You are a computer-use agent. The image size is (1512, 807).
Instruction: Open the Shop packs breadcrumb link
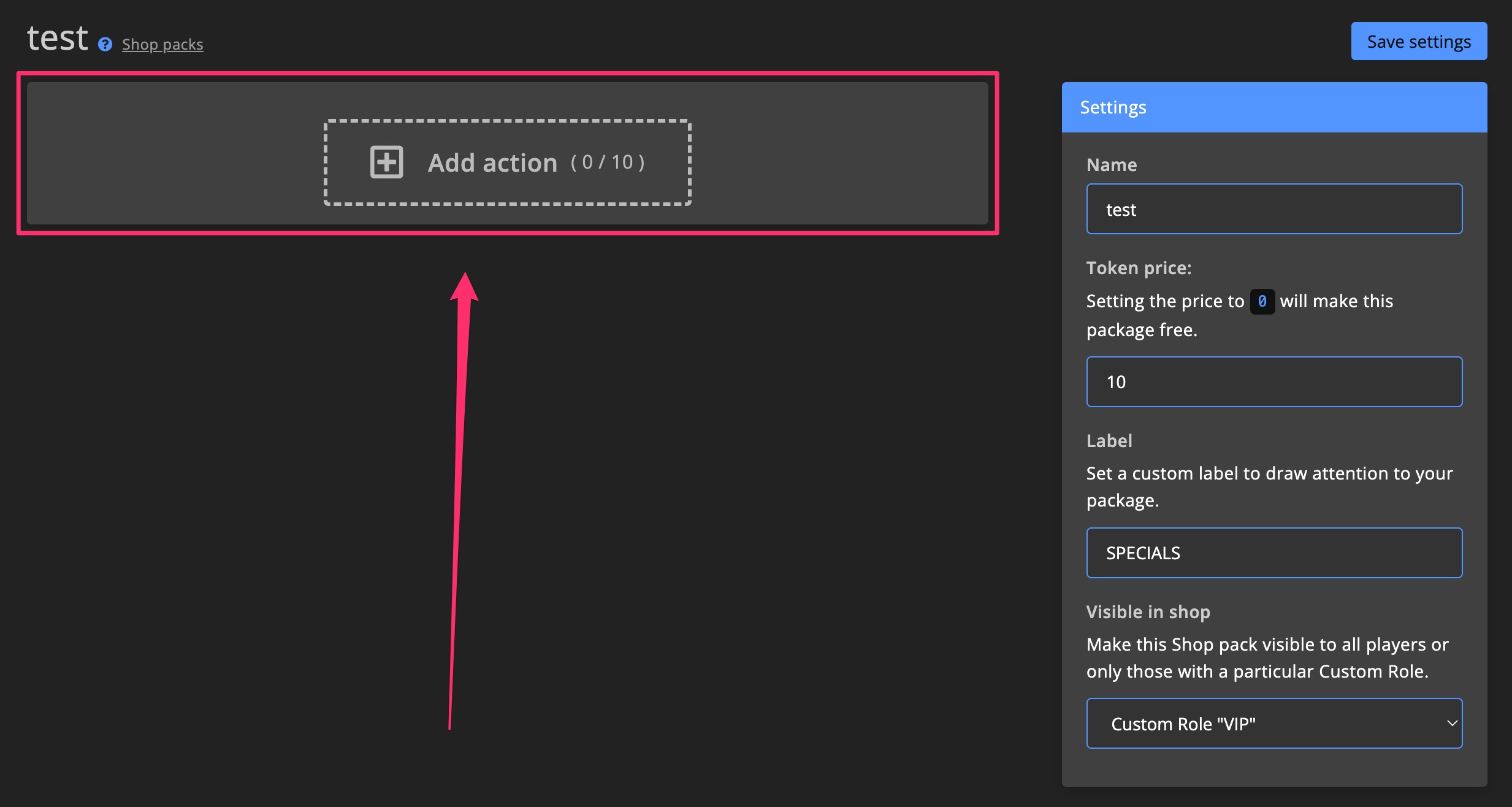click(x=162, y=44)
